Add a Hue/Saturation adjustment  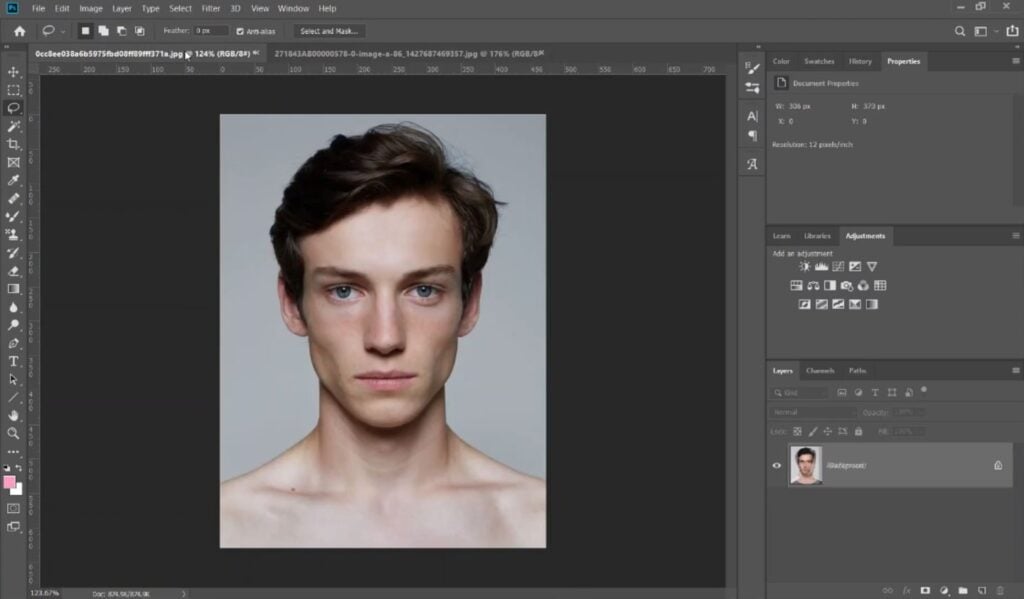796,285
